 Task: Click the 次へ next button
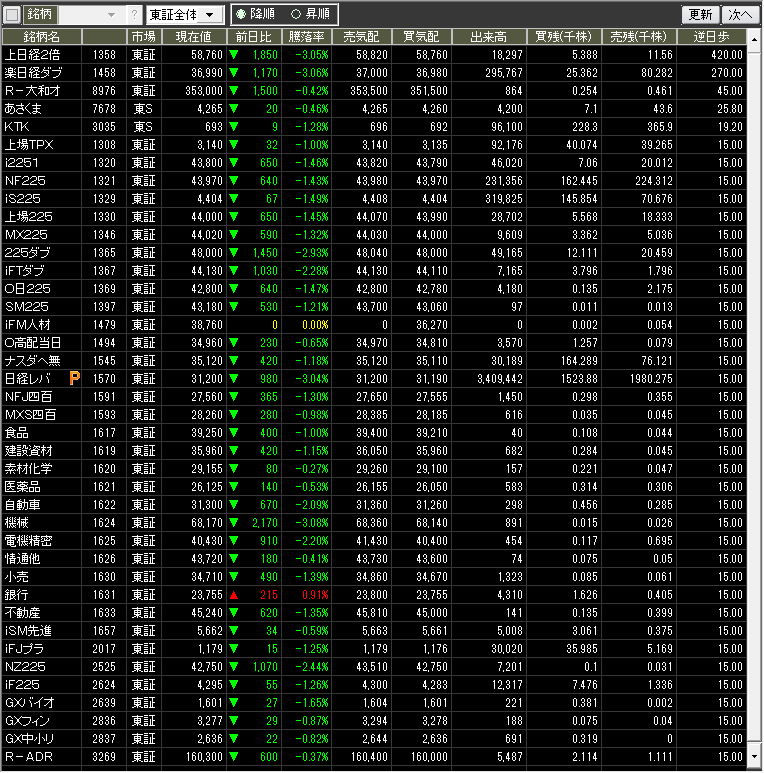740,14
